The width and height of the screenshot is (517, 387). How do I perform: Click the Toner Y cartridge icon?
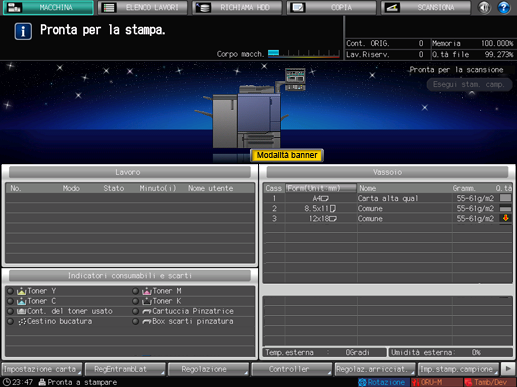(22, 291)
